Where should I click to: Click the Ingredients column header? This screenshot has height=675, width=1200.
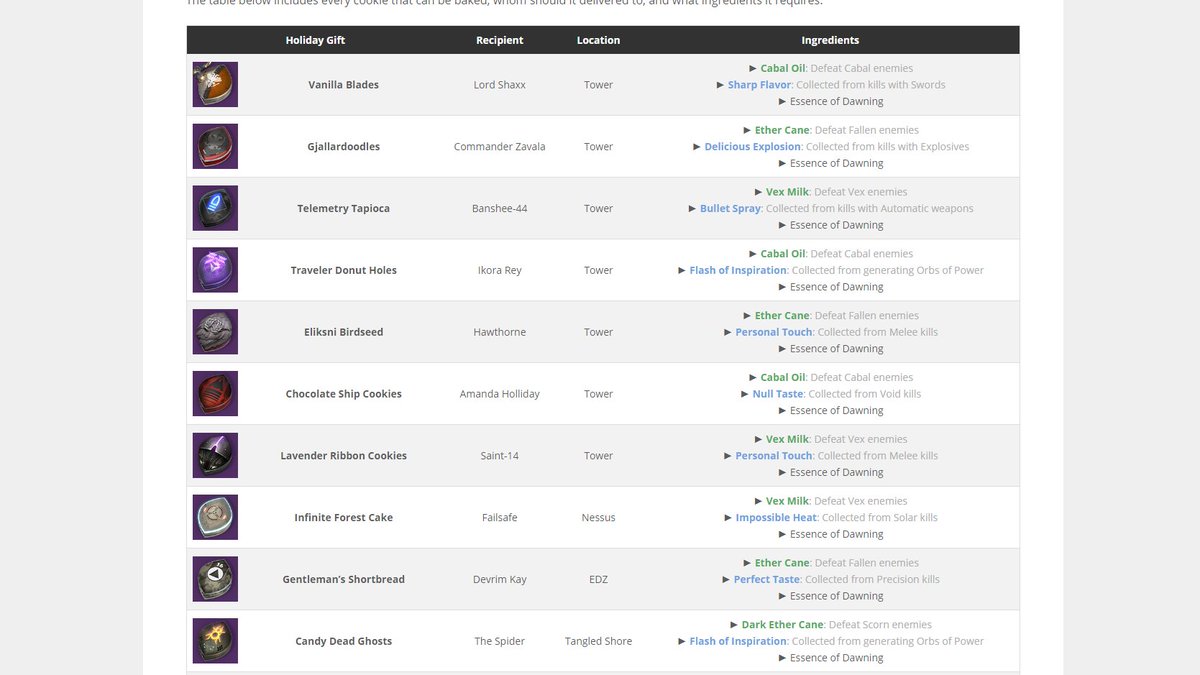(x=830, y=40)
